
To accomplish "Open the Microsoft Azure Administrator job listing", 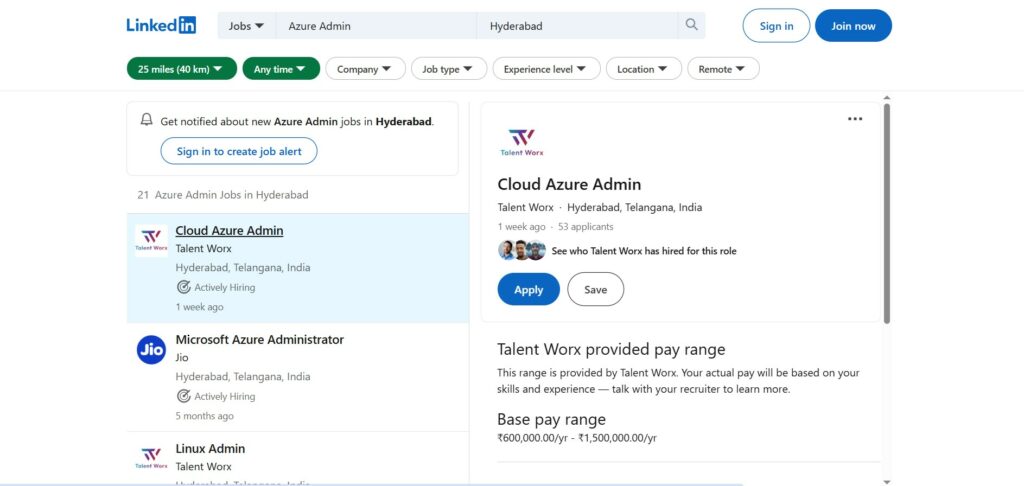I will tap(259, 340).
